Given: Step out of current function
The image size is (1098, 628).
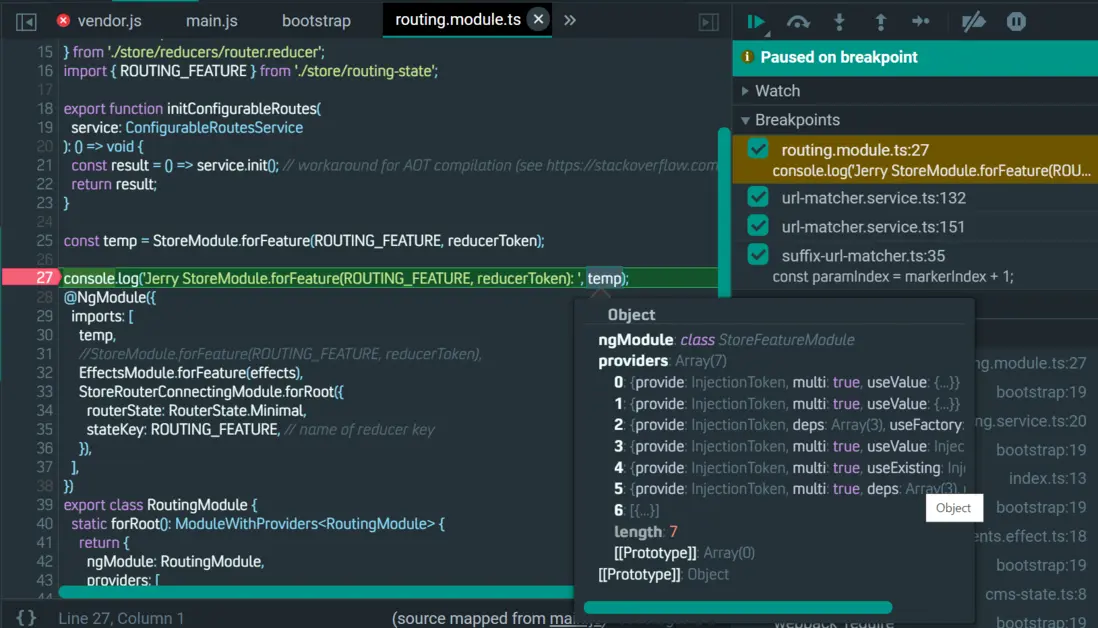Looking at the screenshot, I should (x=880, y=22).
